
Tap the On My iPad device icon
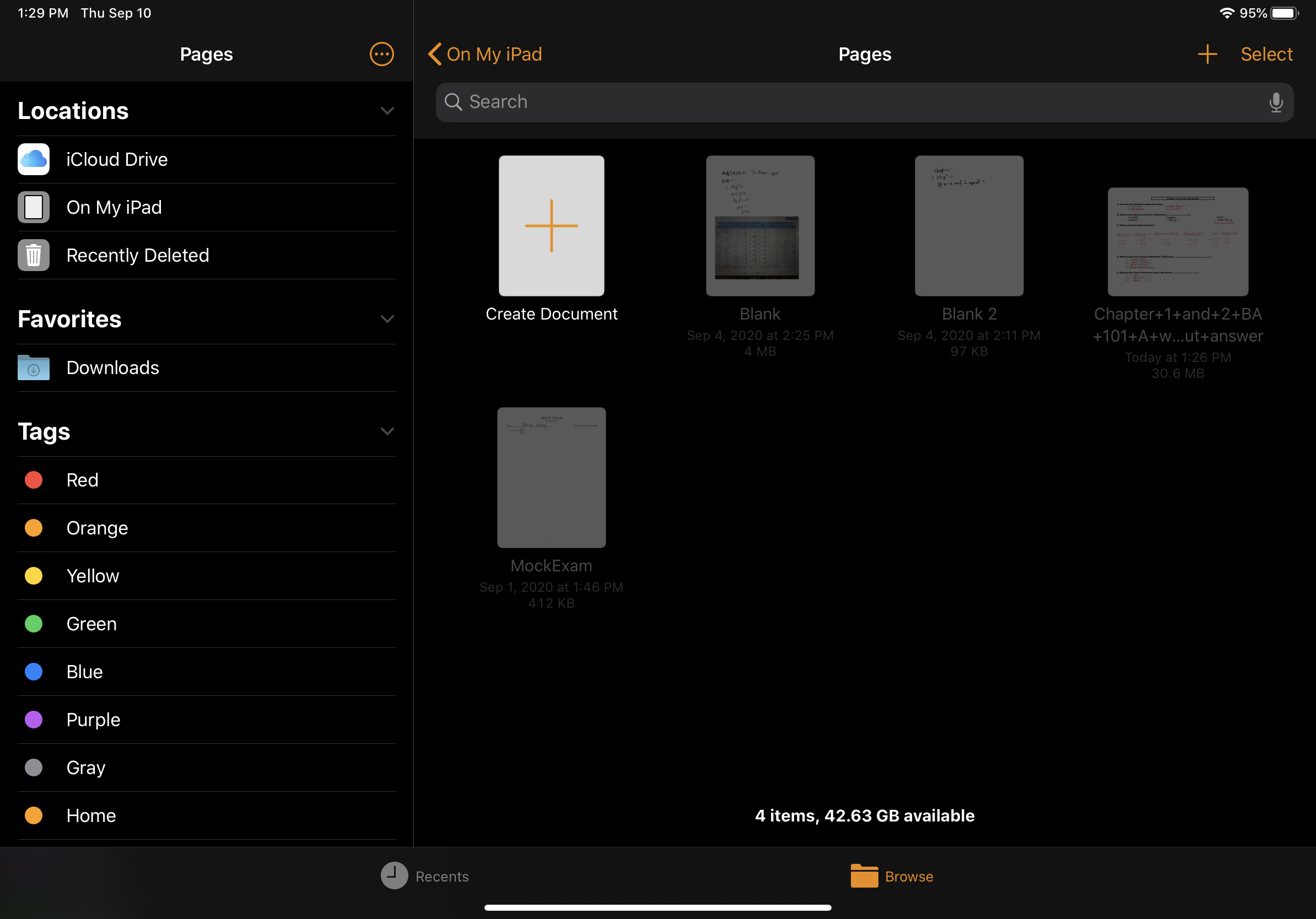coord(33,207)
